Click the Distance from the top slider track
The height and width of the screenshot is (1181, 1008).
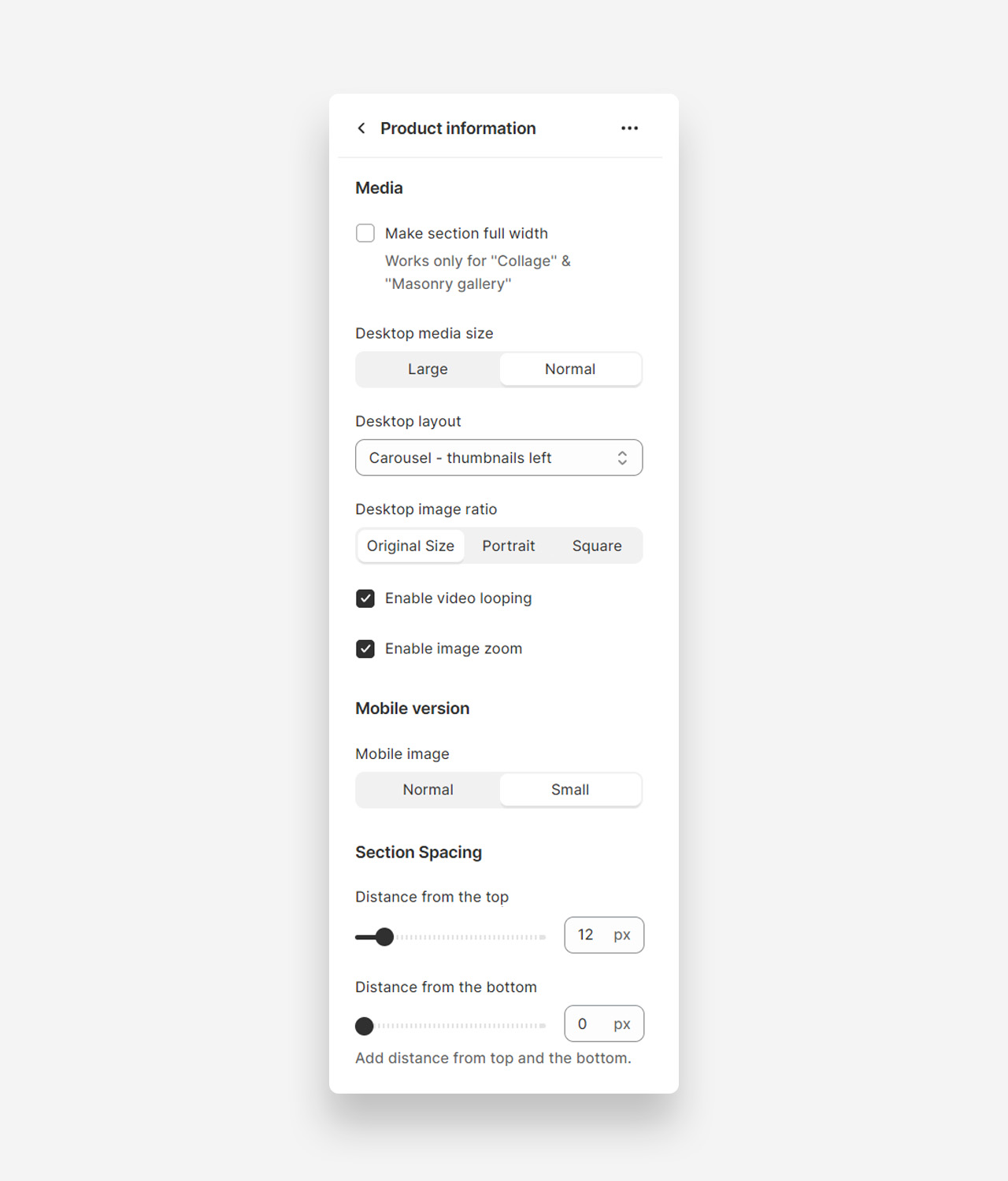pyautogui.click(x=472, y=937)
